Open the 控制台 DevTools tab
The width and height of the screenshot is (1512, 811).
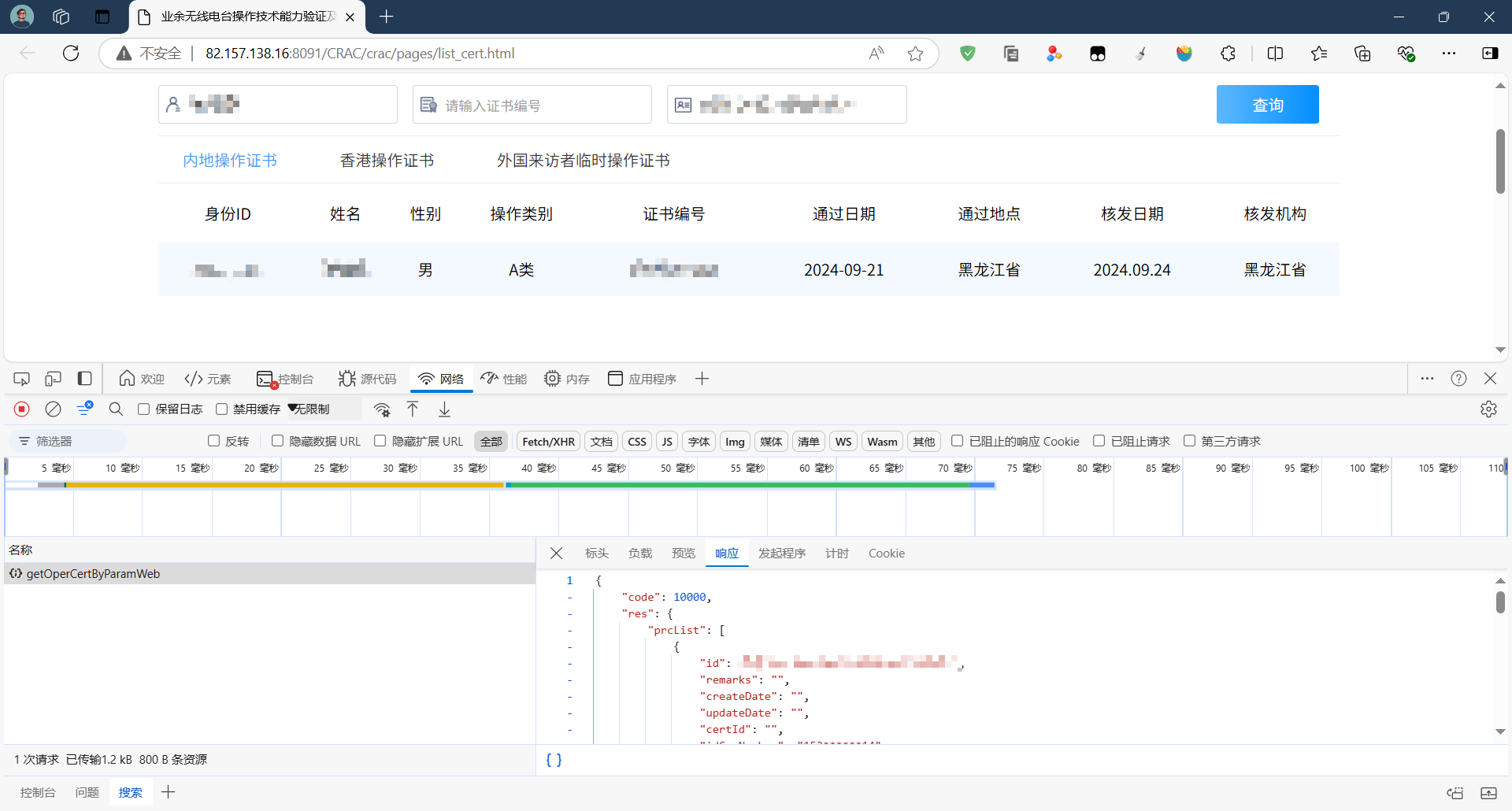pyautogui.click(x=285, y=379)
